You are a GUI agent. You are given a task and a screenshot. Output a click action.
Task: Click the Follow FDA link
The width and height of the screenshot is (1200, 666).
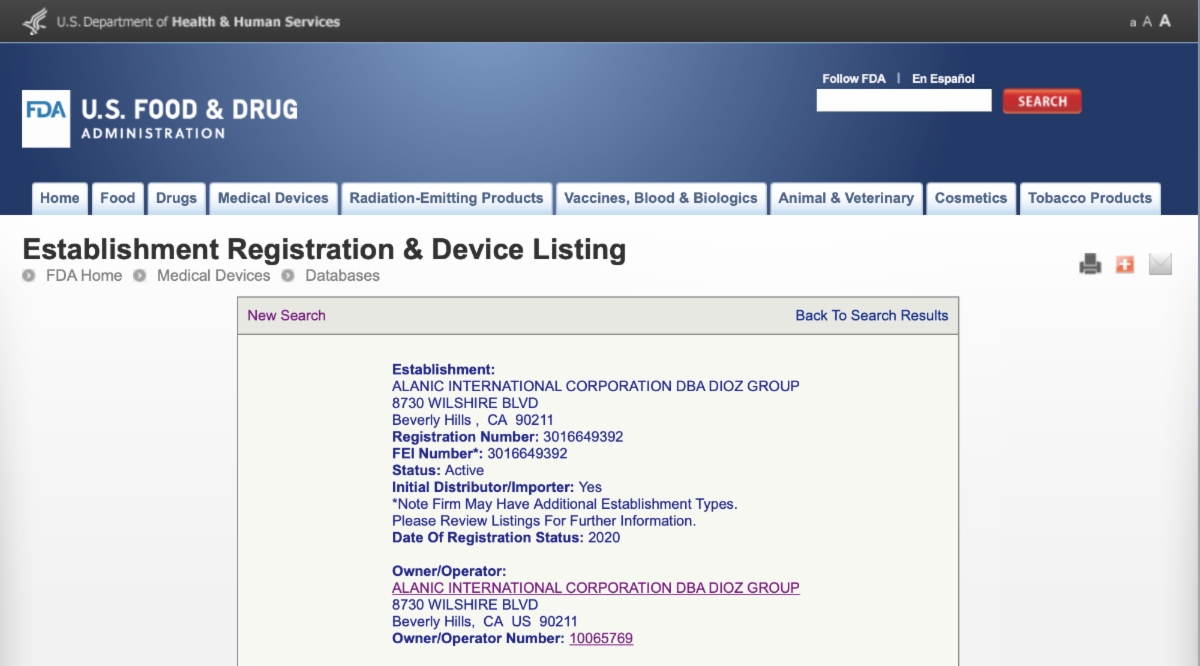[854, 78]
